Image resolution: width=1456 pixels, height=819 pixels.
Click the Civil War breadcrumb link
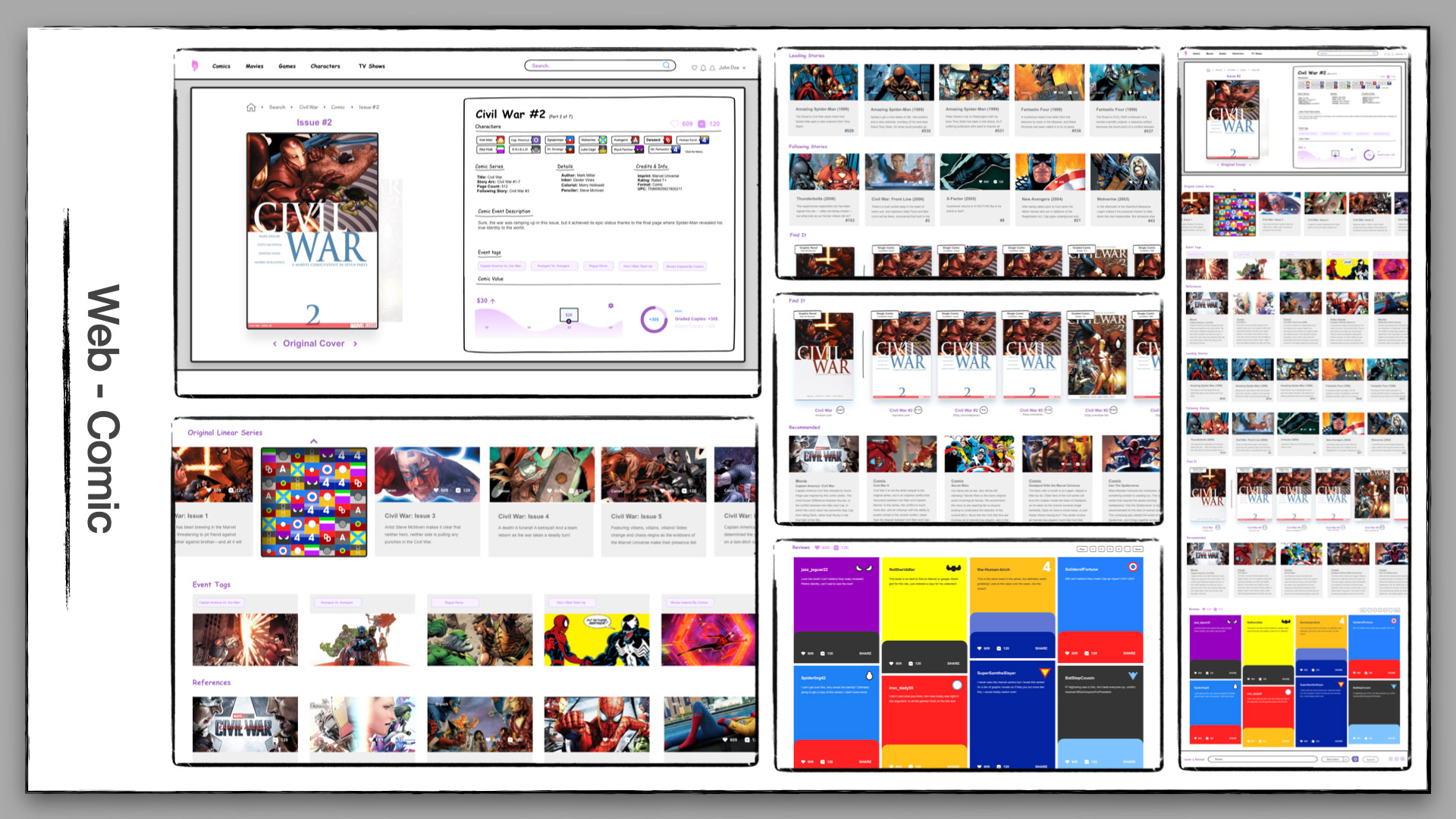309,108
